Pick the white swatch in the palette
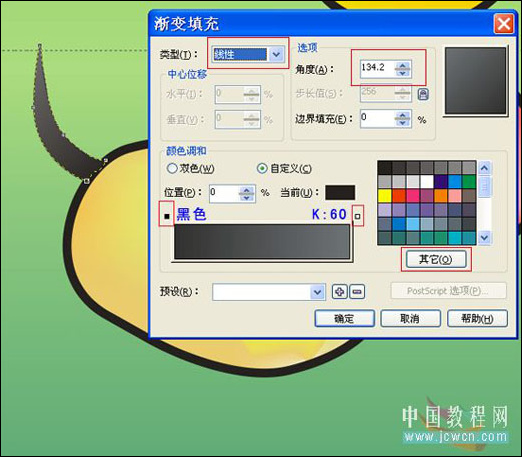The image size is (522, 457). point(427,182)
